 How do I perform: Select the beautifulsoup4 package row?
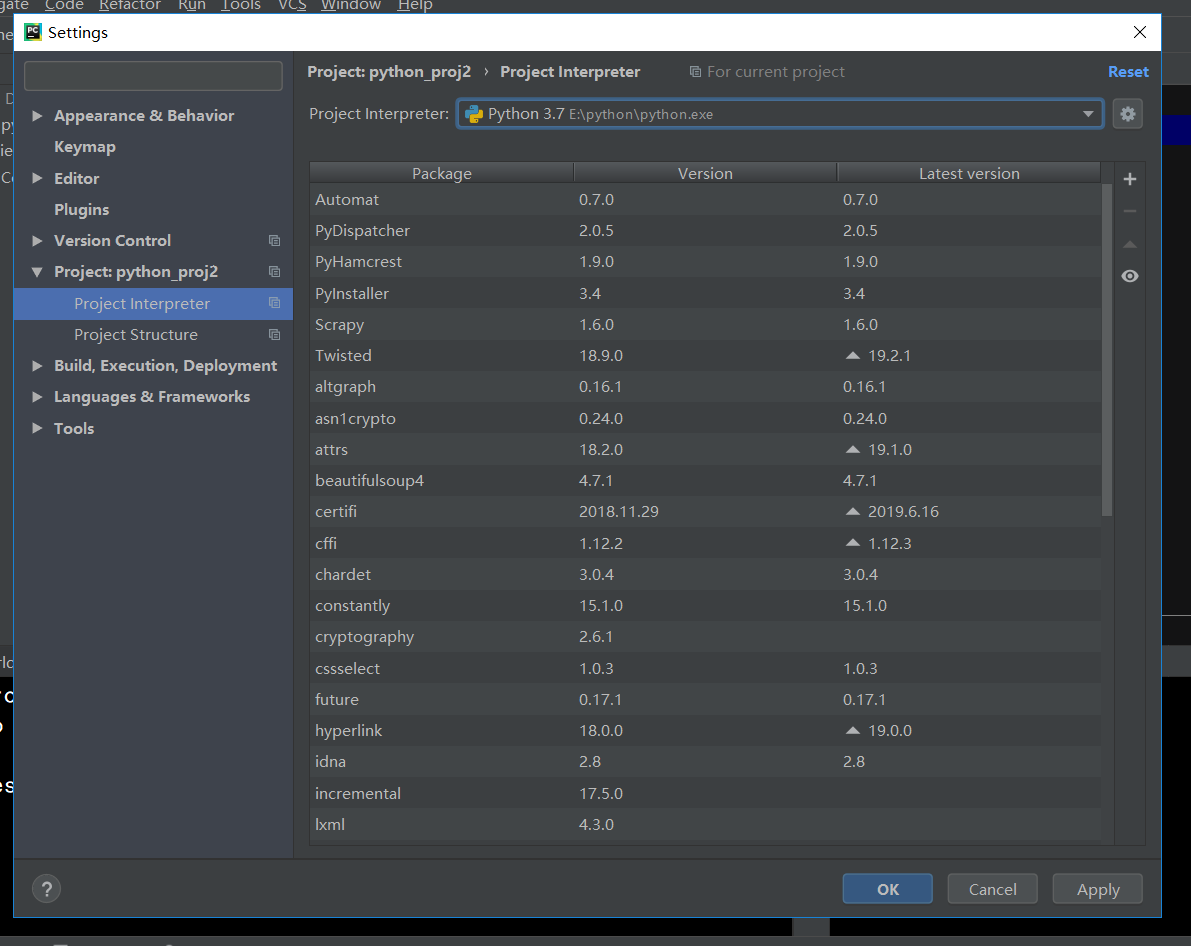(x=706, y=481)
